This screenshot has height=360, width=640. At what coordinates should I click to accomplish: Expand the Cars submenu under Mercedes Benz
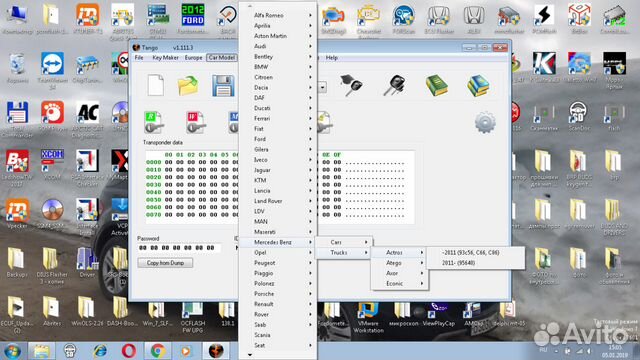pyautogui.click(x=344, y=242)
